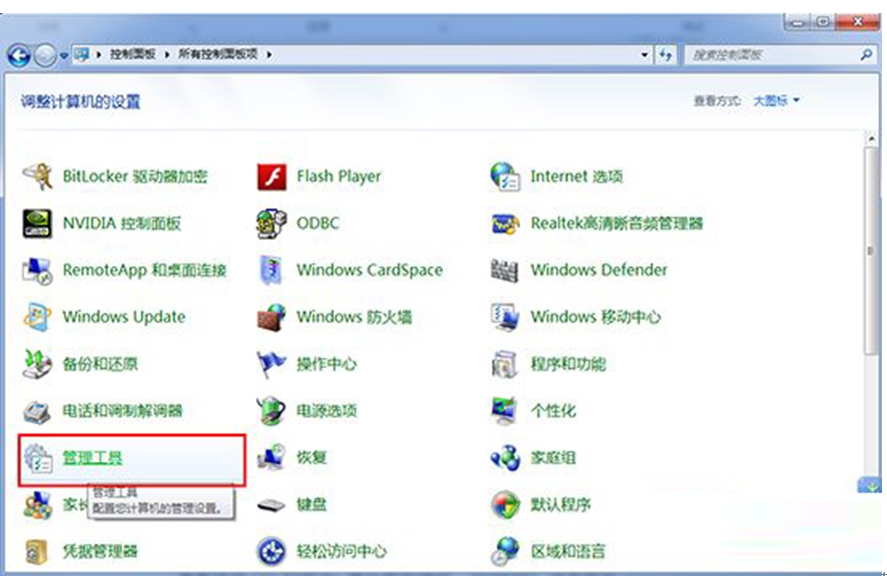Viewport: 887px width, 576px height.
Task: Click the 管理工具 link text
Action: 92,457
